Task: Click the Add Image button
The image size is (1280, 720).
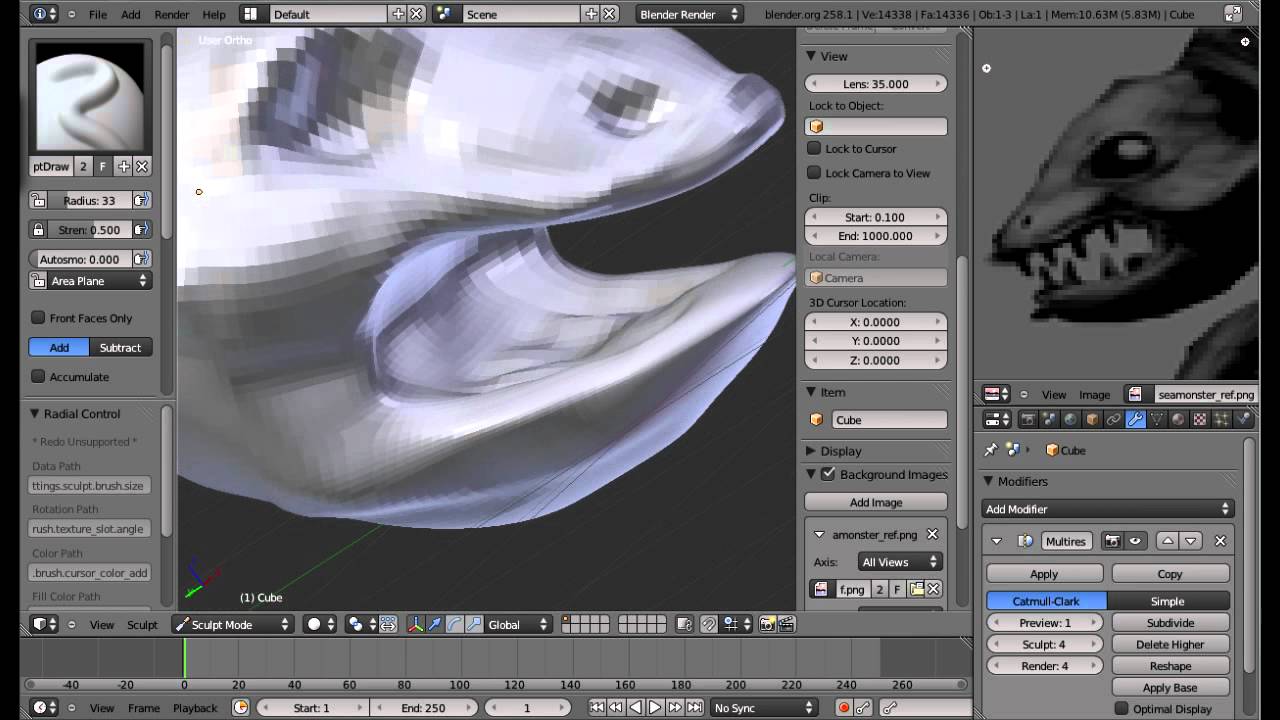Action: tap(875, 502)
